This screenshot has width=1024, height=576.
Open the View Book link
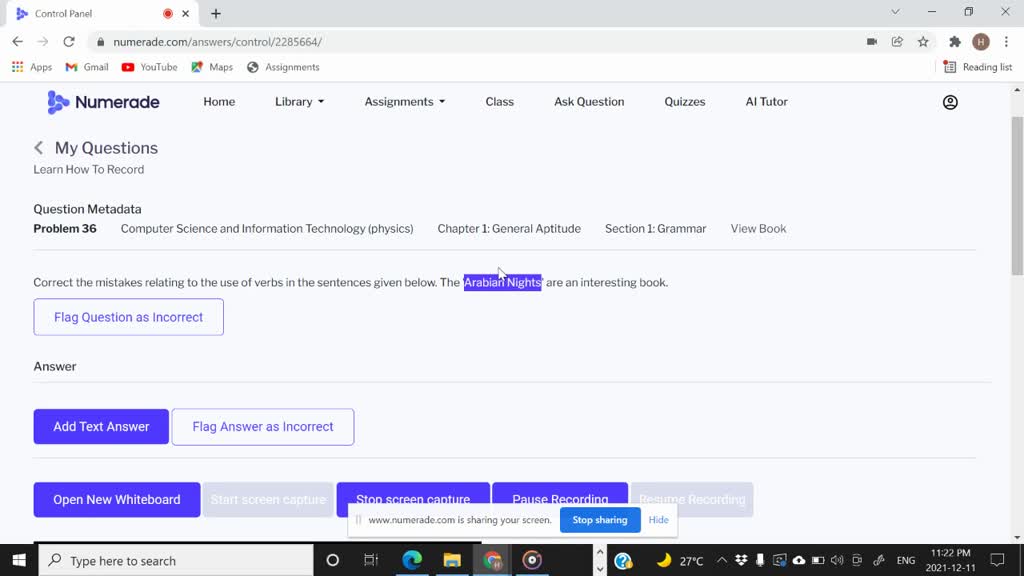(757, 228)
